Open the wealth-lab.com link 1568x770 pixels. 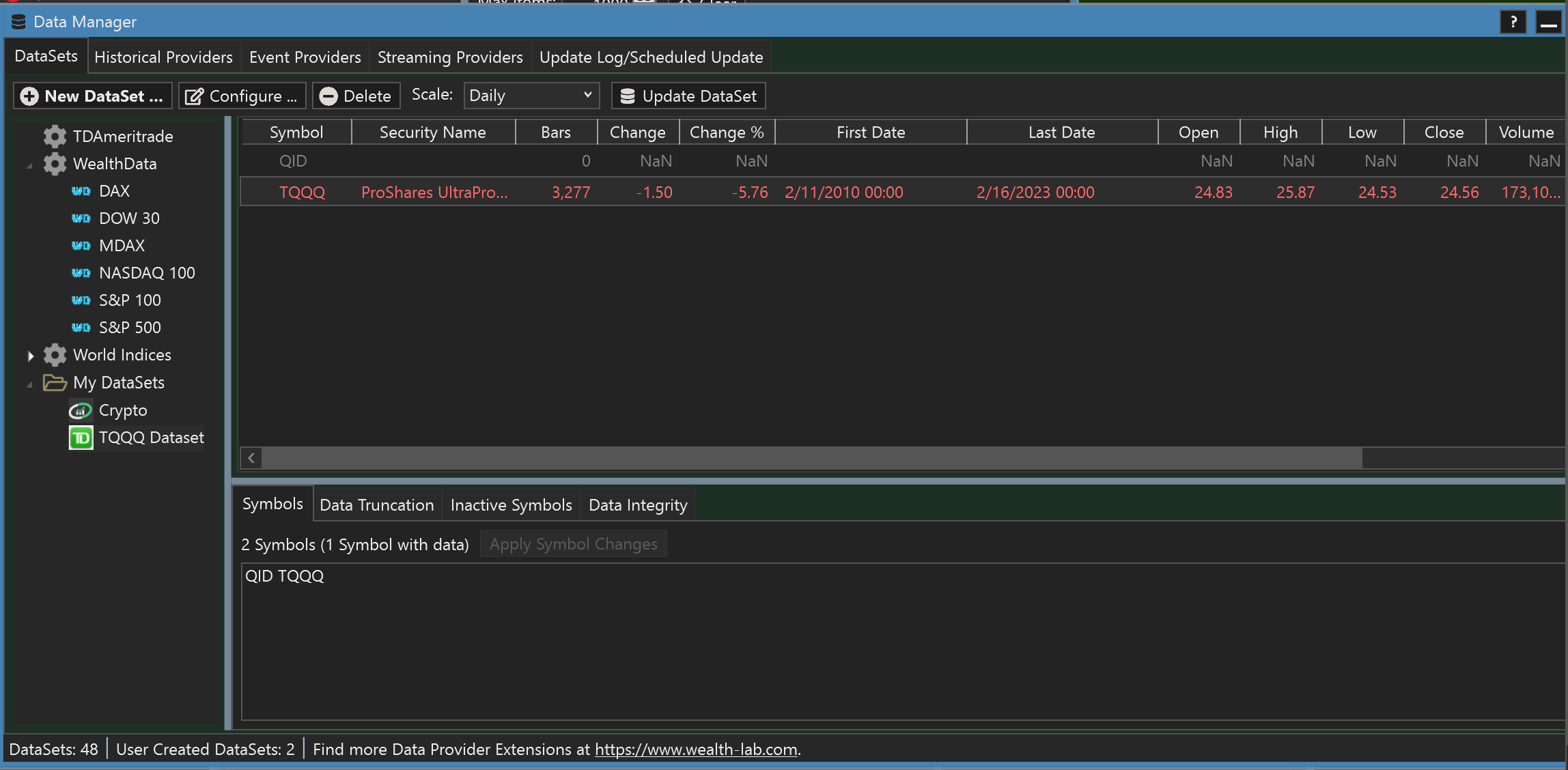coord(695,750)
